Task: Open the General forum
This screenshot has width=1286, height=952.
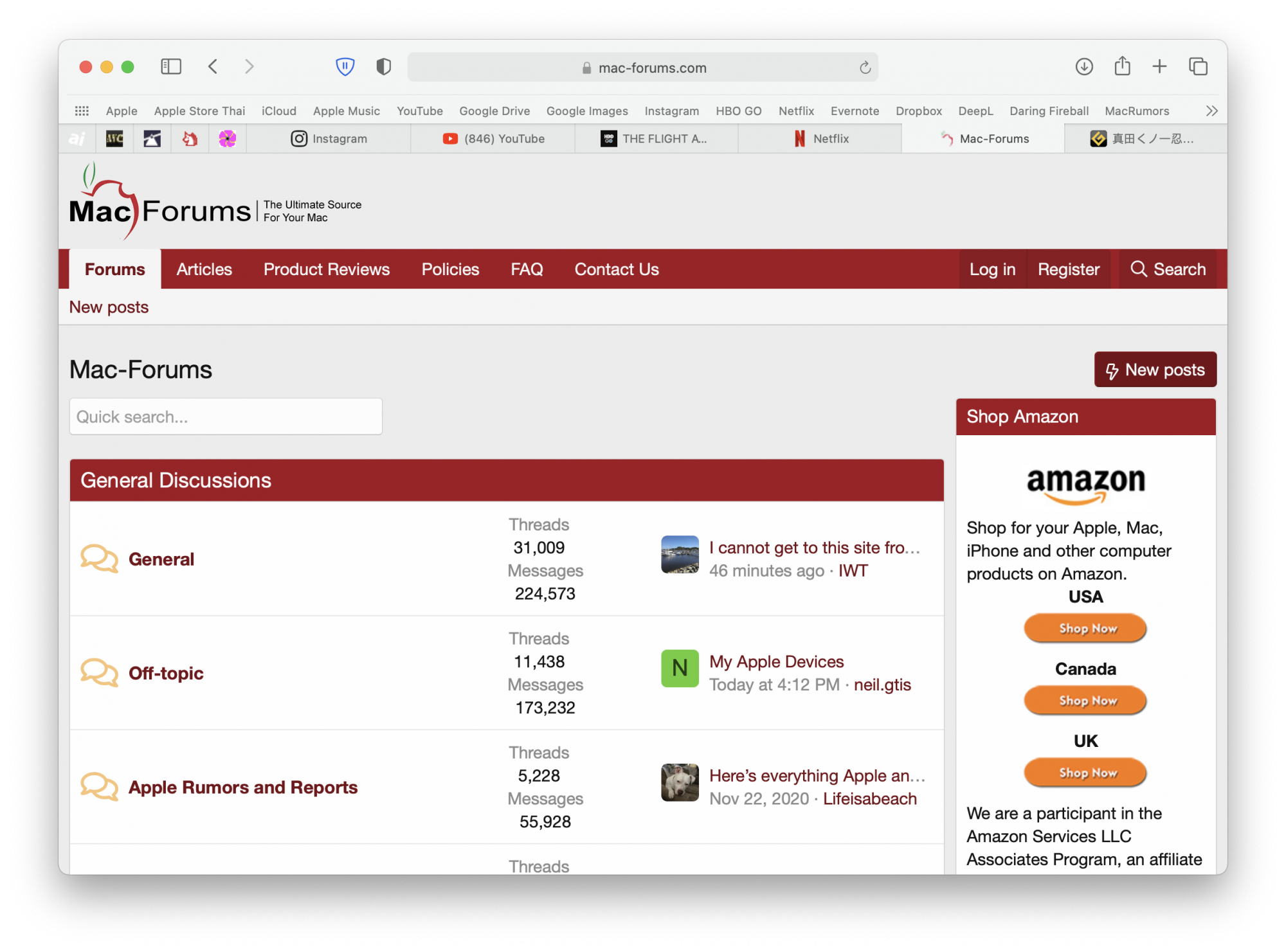Action: click(x=161, y=559)
